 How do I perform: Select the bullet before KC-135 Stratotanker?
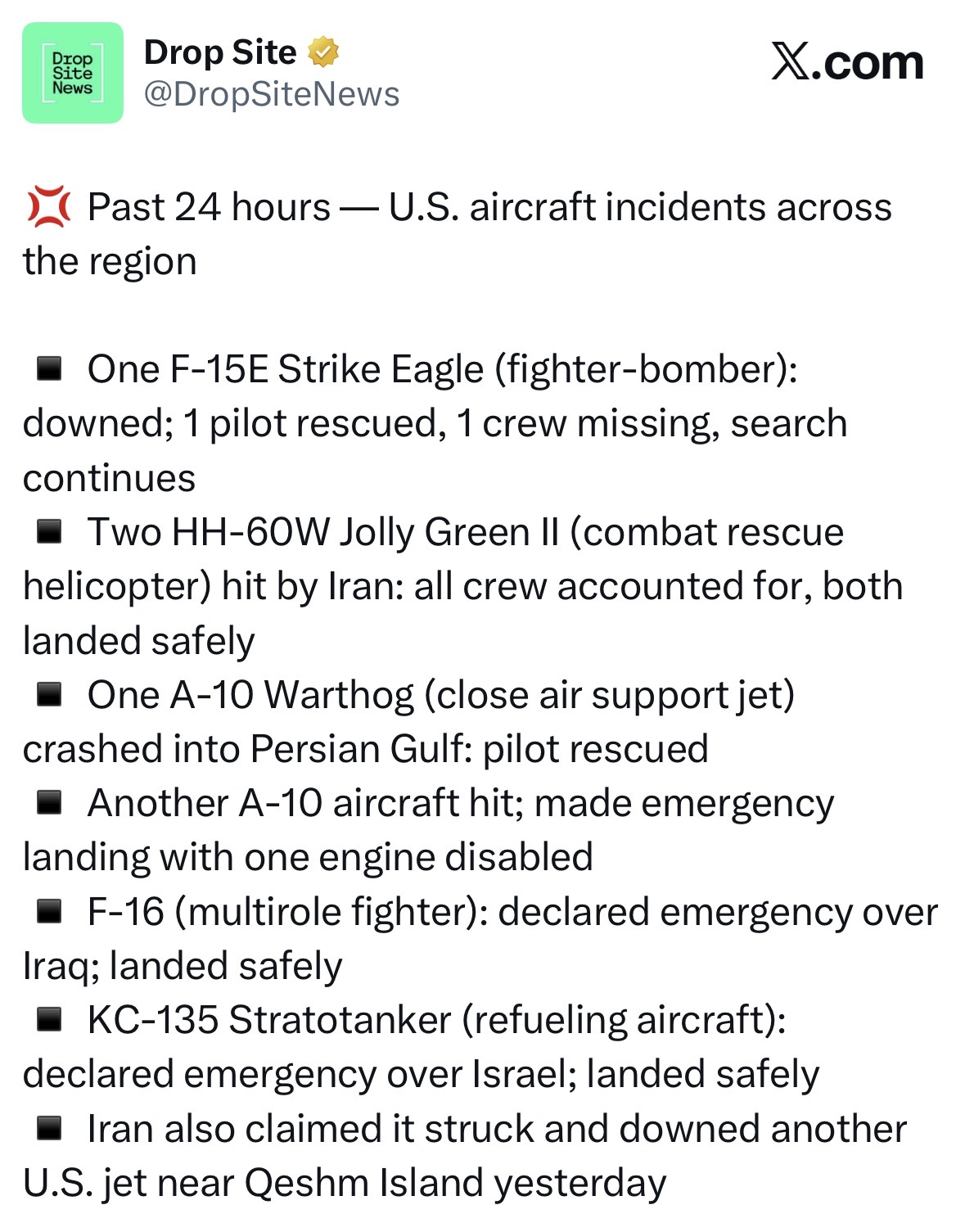[50, 1020]
